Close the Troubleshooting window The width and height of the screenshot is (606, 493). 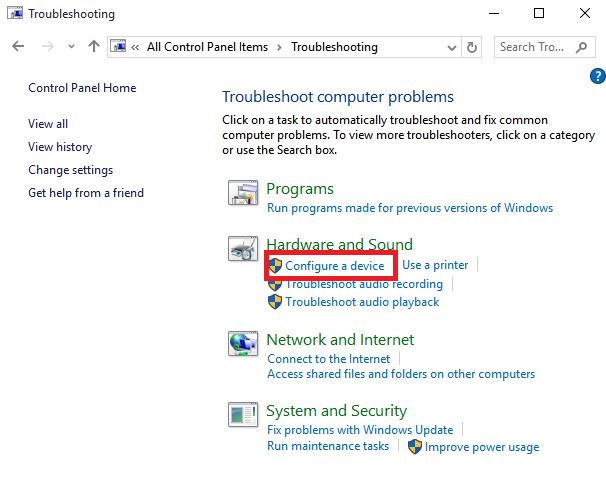tap(585, 13)
